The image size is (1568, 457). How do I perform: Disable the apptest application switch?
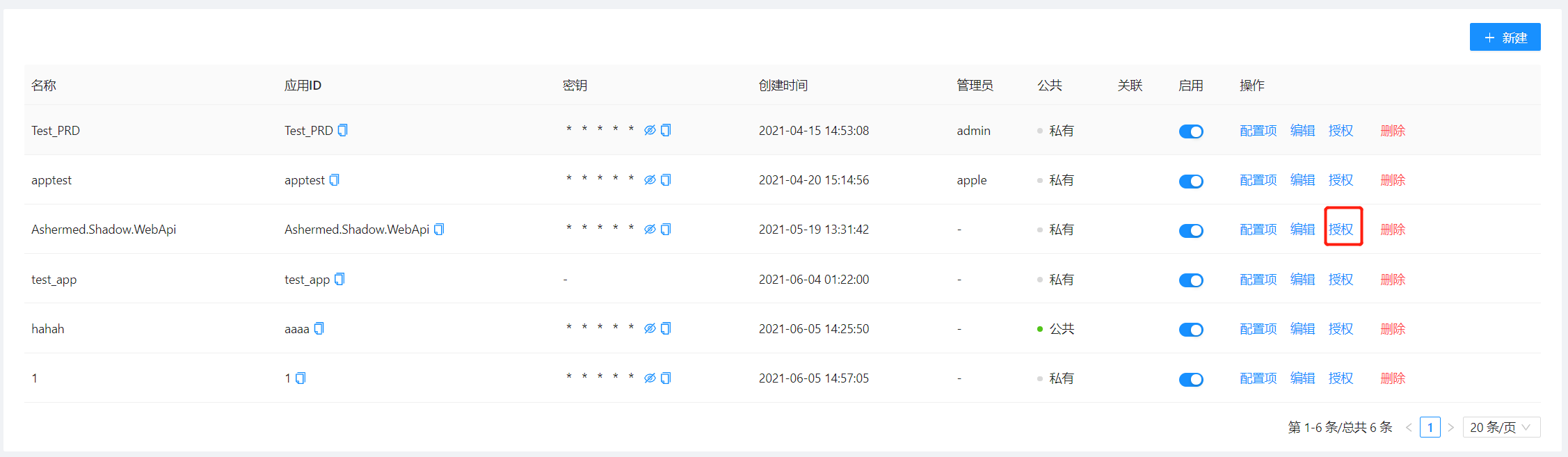(x=1191, y=181)
